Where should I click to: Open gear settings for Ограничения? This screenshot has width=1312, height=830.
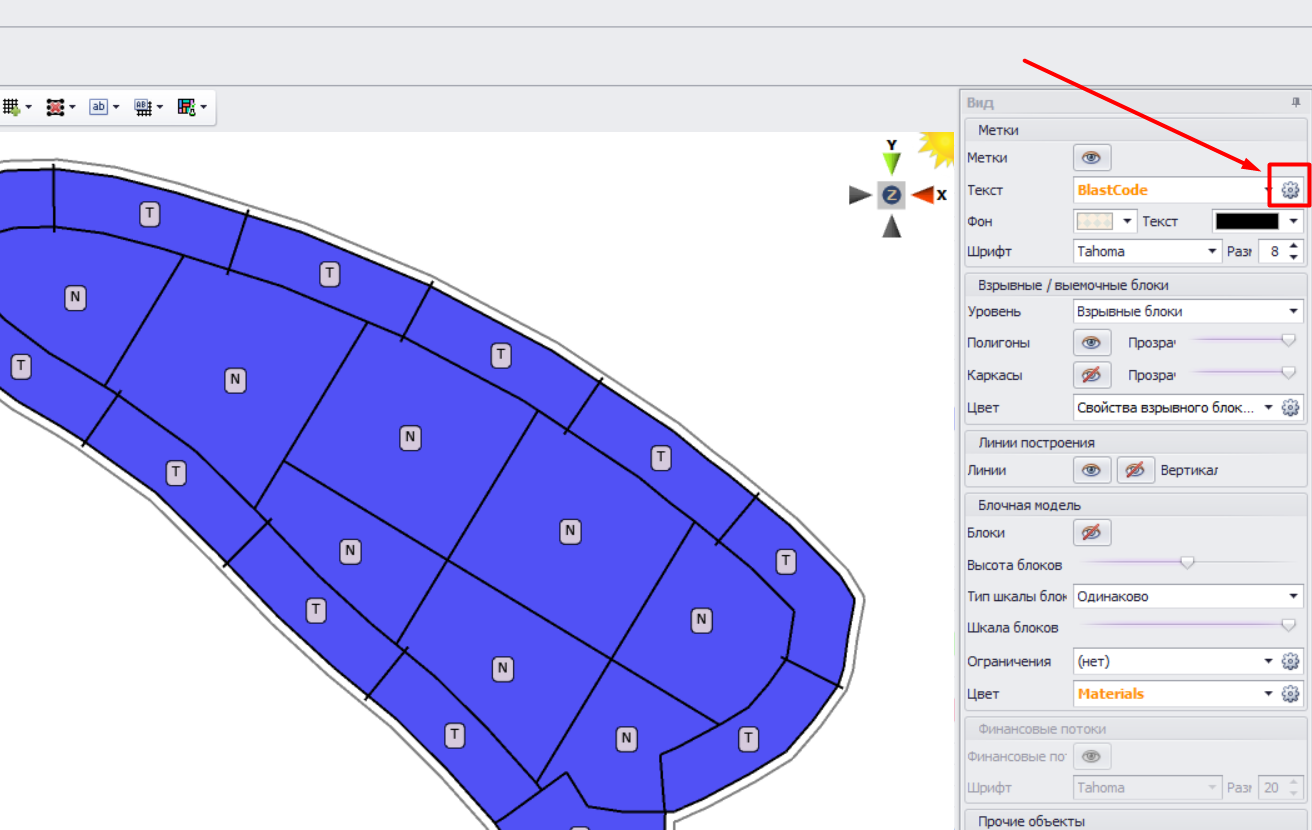tap(1290, 662)
